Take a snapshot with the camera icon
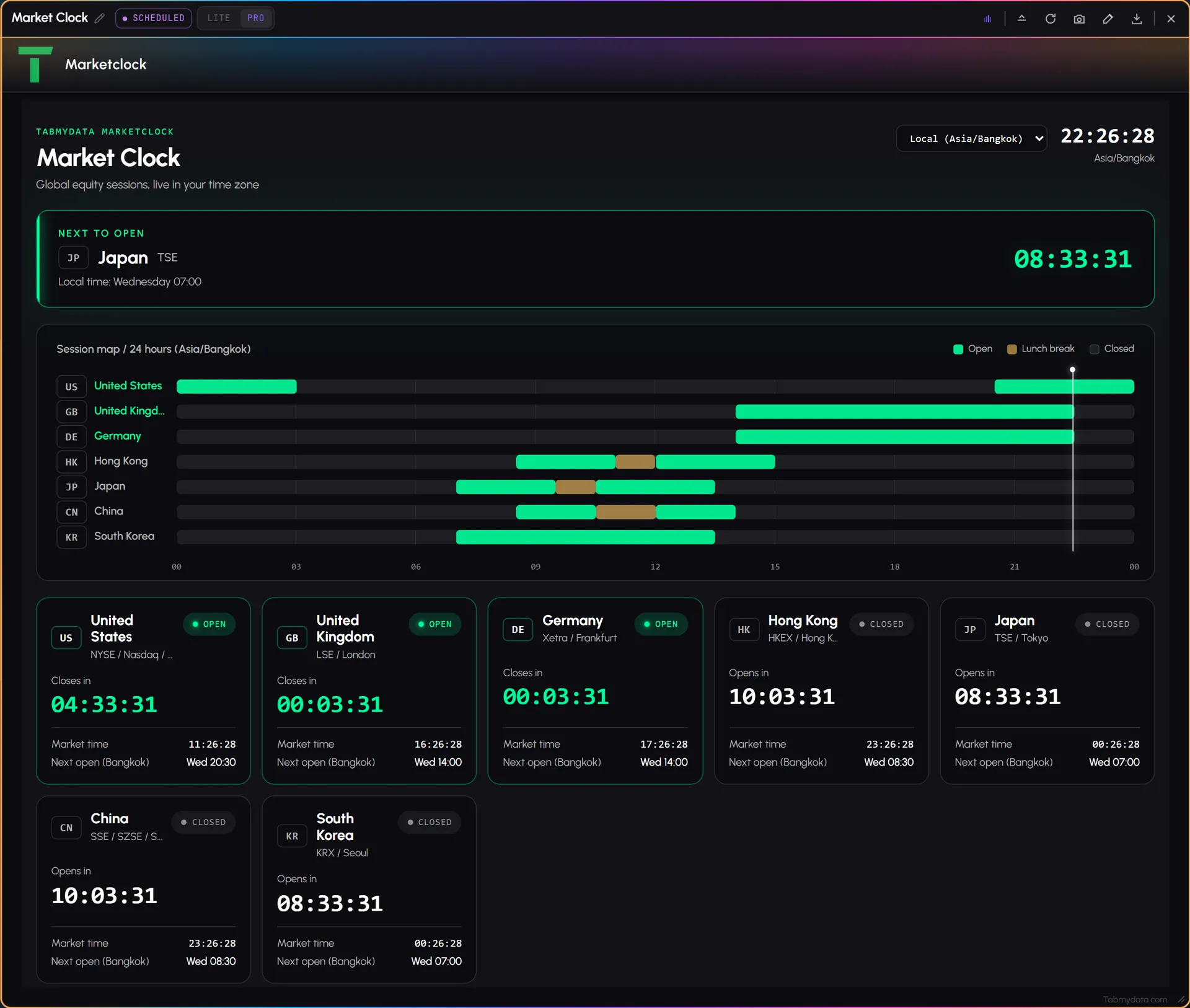This screenshot has height=1008, width=1190. click(1079, 19)
